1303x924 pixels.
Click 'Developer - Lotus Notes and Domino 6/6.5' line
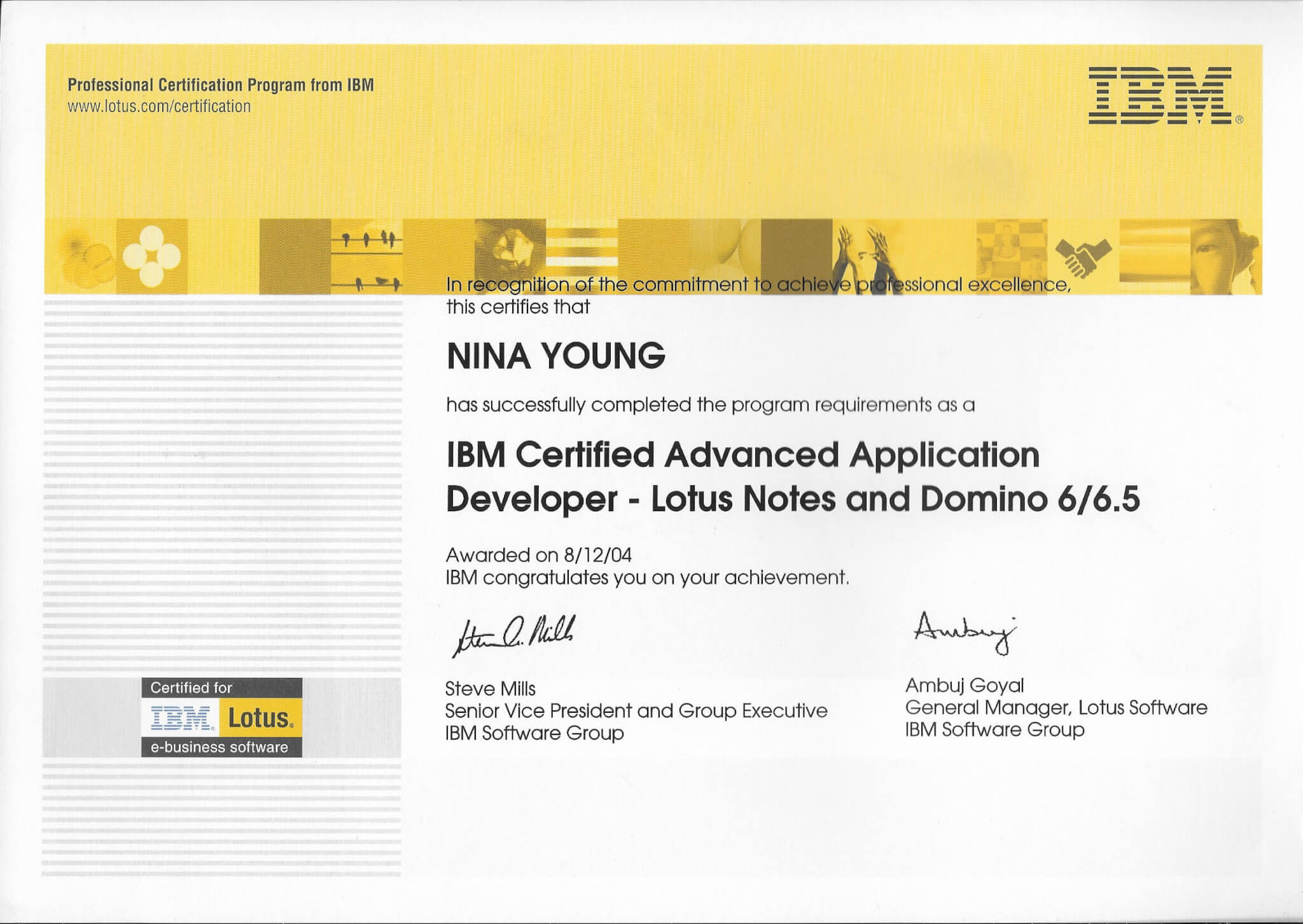point(793,499)
